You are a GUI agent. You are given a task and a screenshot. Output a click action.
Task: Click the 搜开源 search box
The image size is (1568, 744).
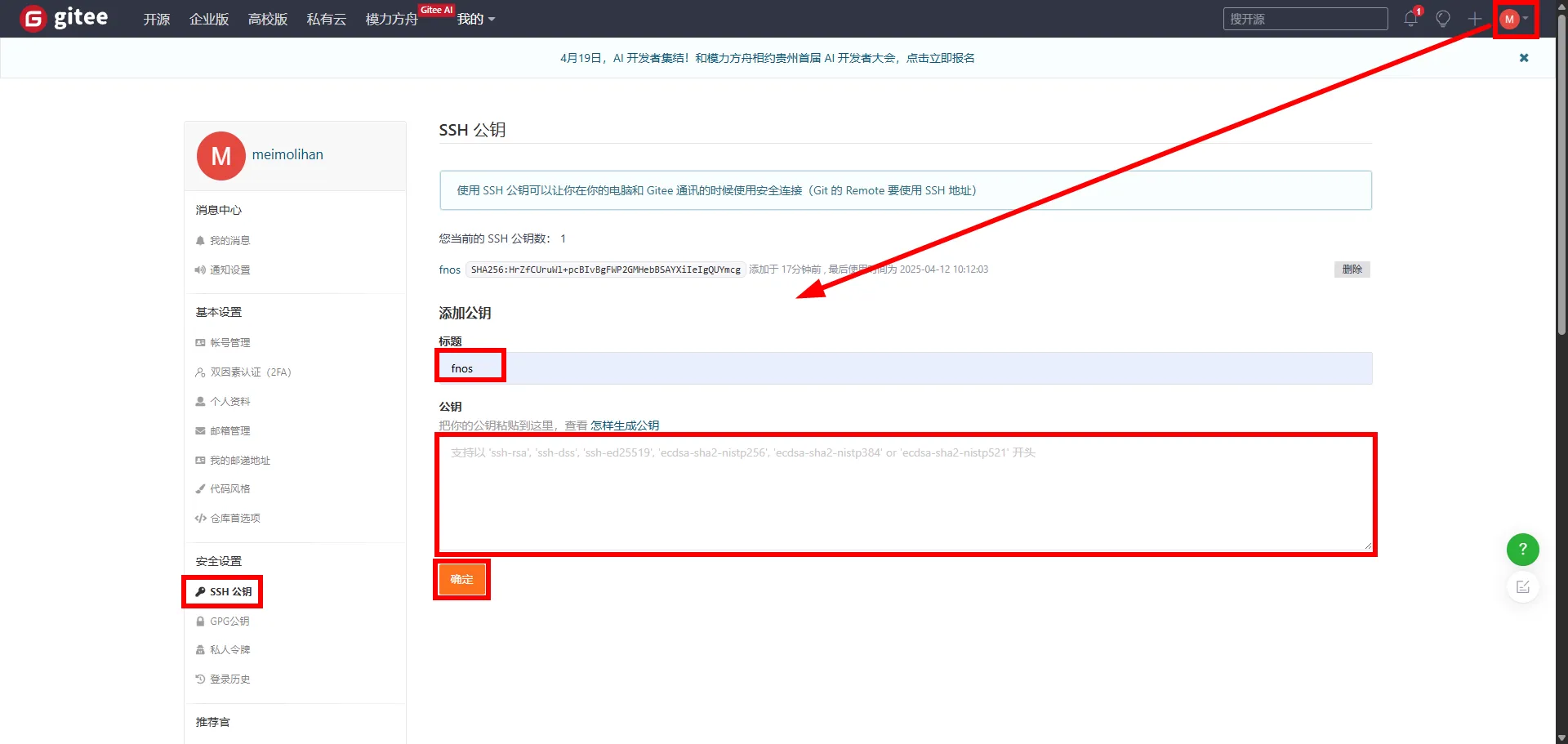point(1305,19)
